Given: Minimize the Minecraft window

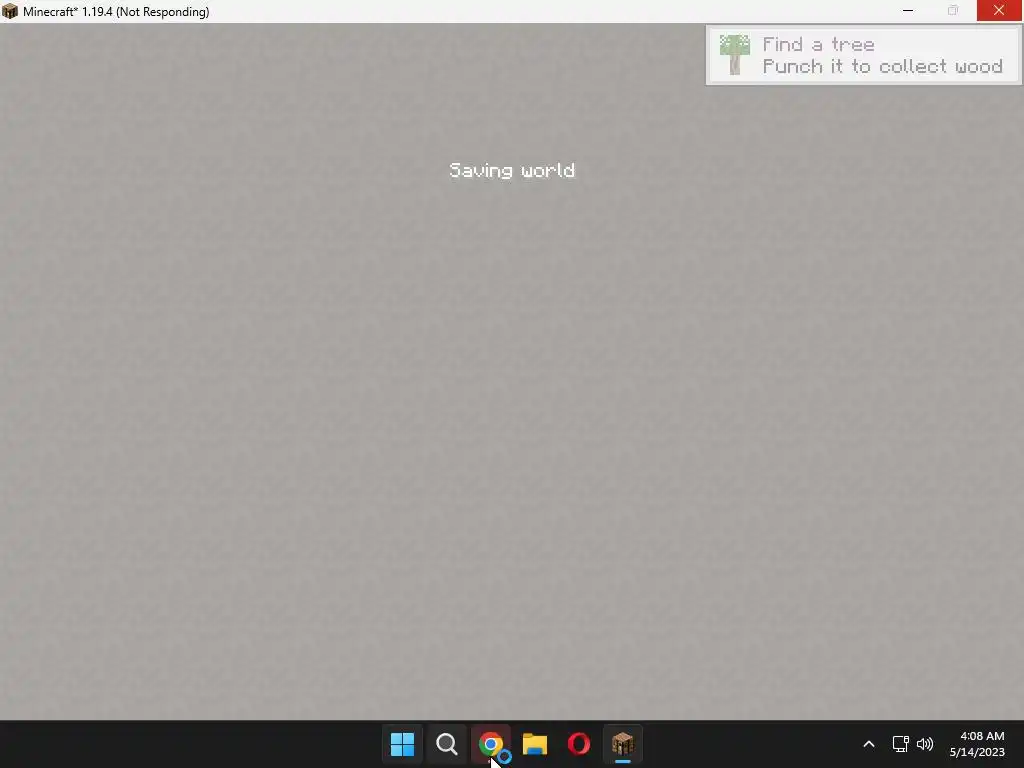Looking at the screenshot, I should [908, 10].
